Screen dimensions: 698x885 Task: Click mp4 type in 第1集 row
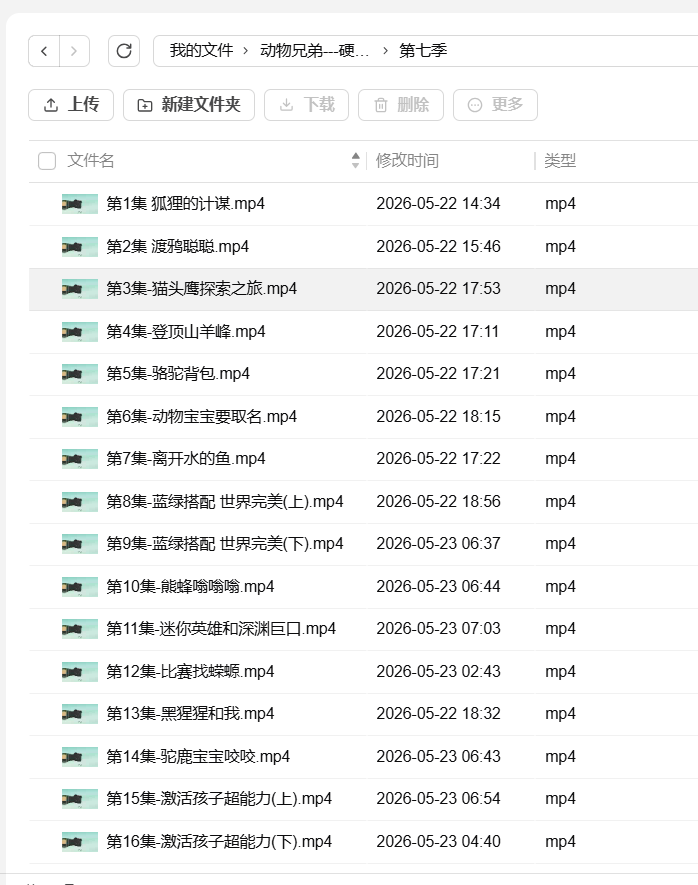560,204
